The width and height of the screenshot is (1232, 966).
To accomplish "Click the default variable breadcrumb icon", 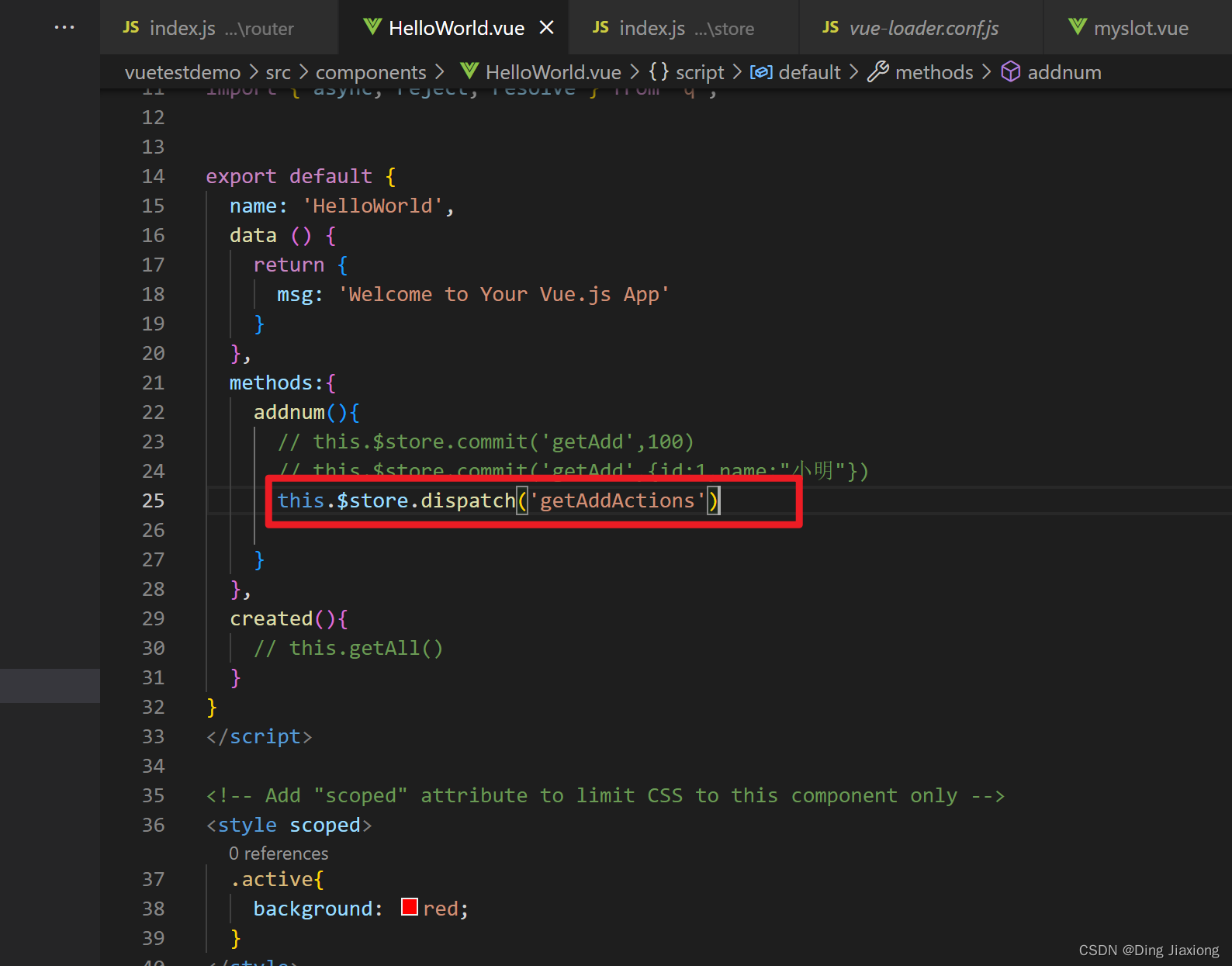I will (x=761, y=72).
